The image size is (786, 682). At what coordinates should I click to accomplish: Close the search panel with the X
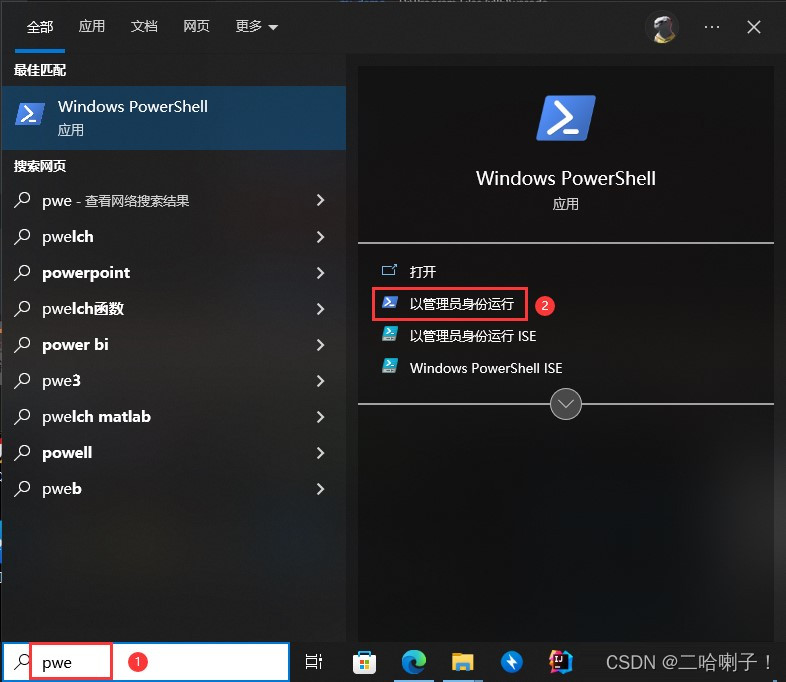click(x=753, y=27)
